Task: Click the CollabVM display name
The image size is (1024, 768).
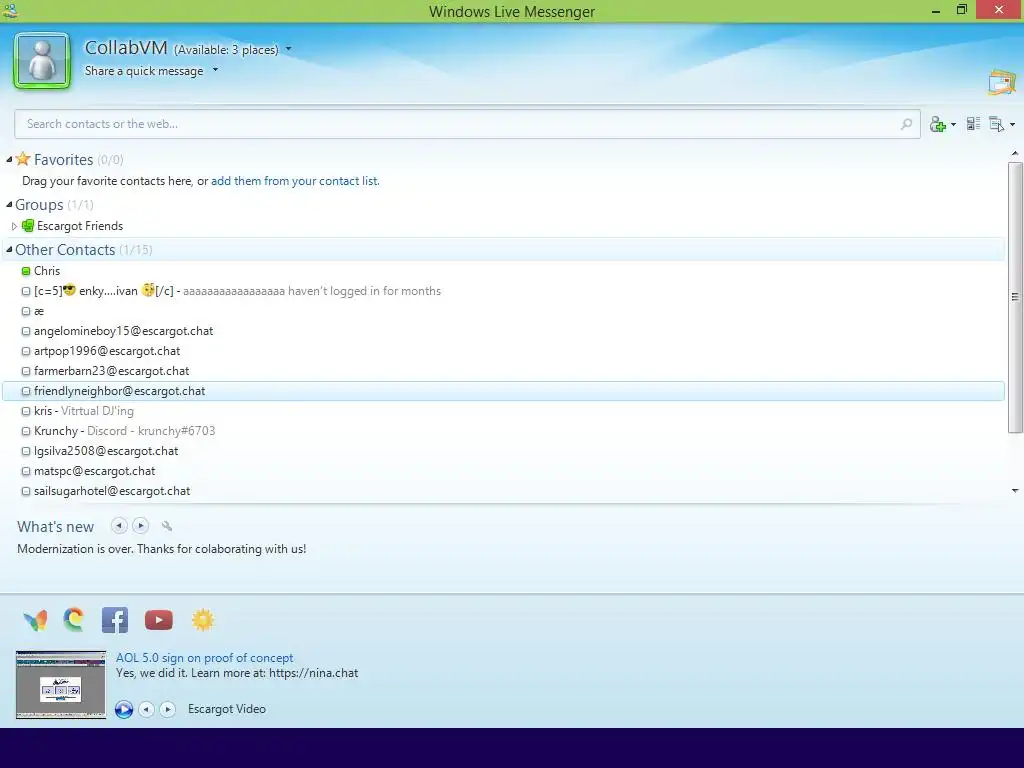Action: click(x=126, y=48)
